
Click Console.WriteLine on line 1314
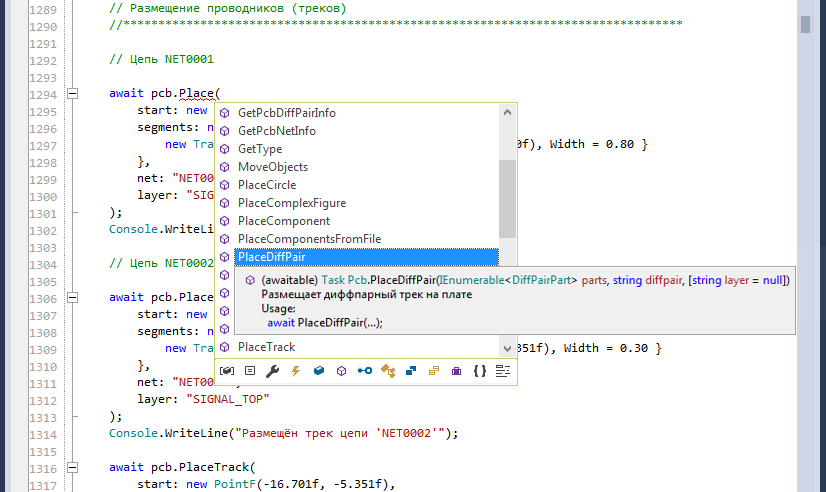[x=168, y=433]
